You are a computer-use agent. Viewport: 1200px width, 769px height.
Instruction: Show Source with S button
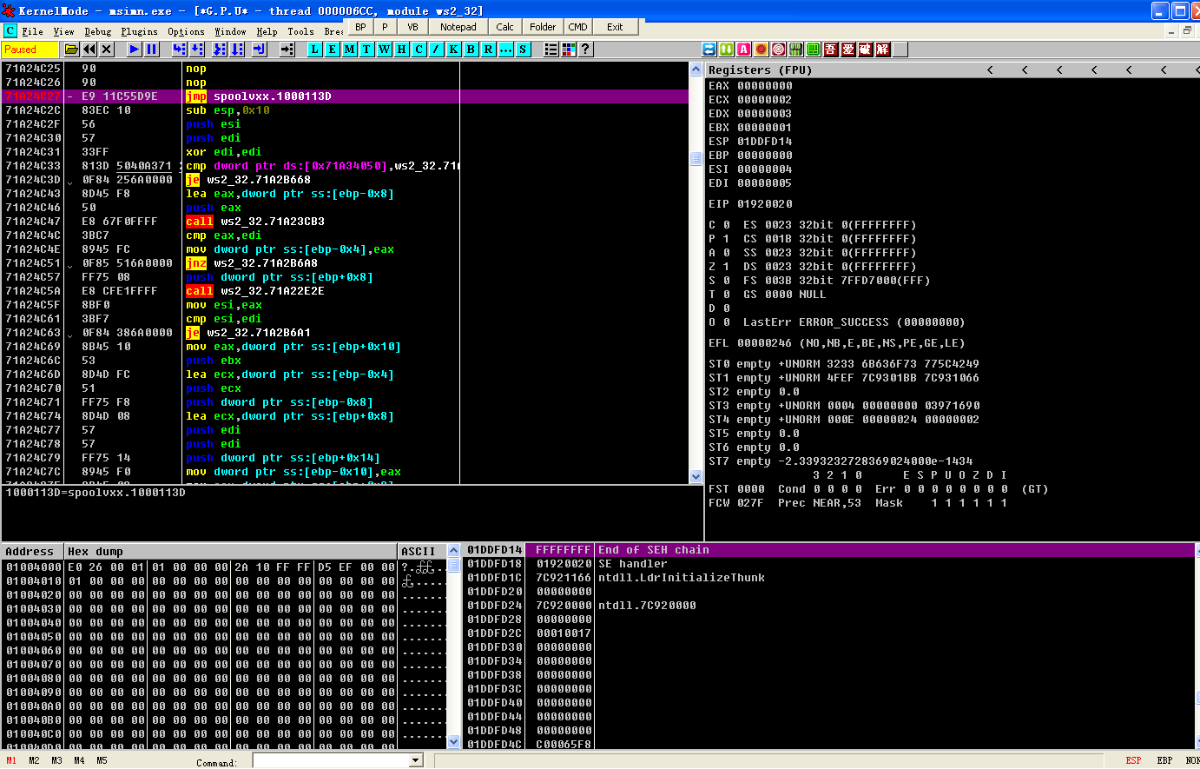pos(522,49)
